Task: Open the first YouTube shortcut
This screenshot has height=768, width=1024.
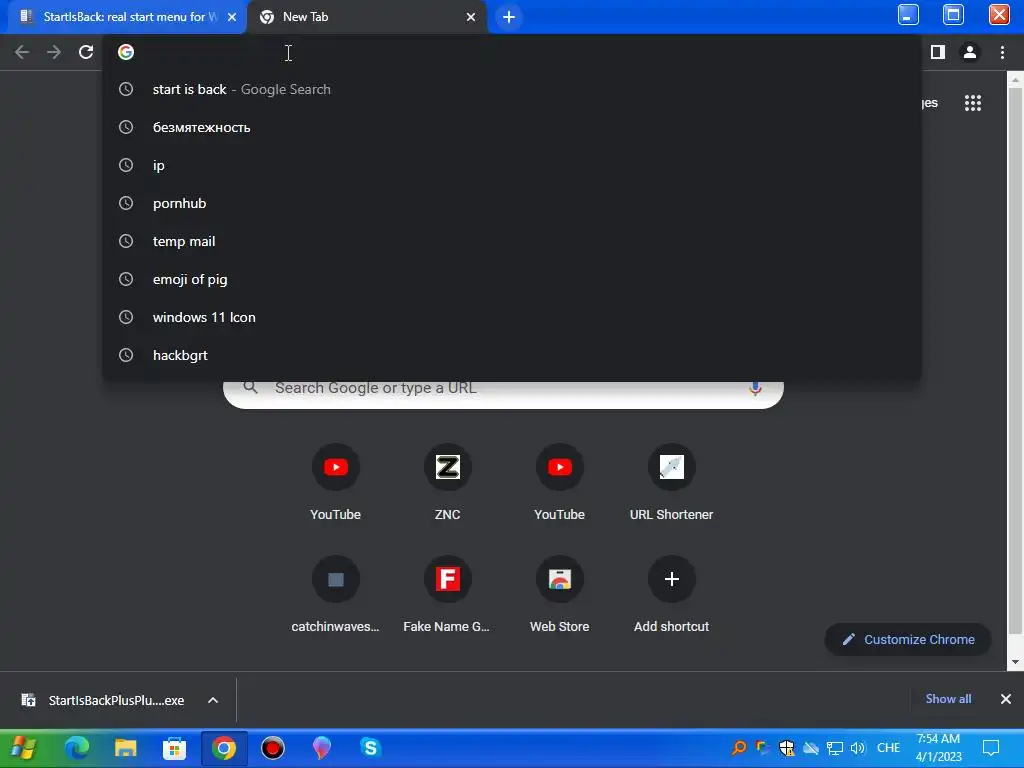Action: click(336, 482)
